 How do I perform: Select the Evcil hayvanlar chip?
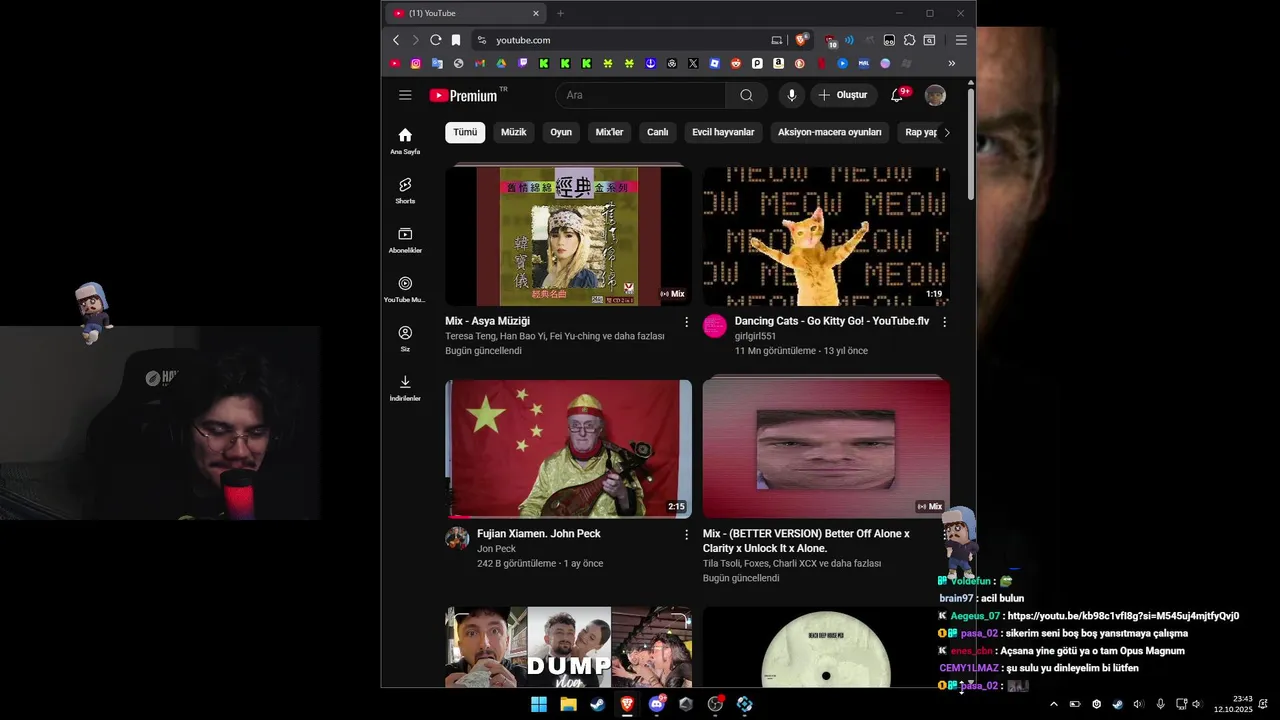pos(723,132)
